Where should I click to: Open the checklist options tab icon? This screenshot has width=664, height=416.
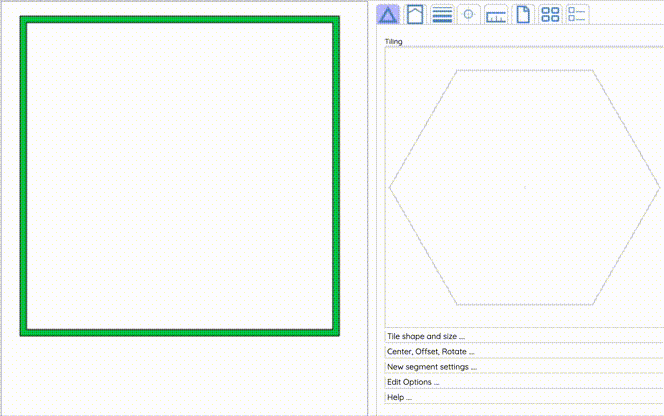point(577,14)
